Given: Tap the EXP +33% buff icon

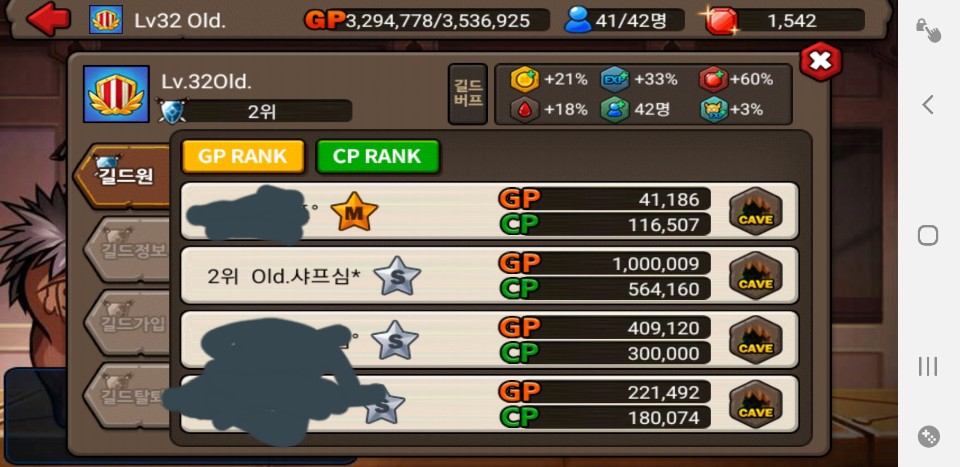Looking at the screenshot, I should (x=615, y=80).
